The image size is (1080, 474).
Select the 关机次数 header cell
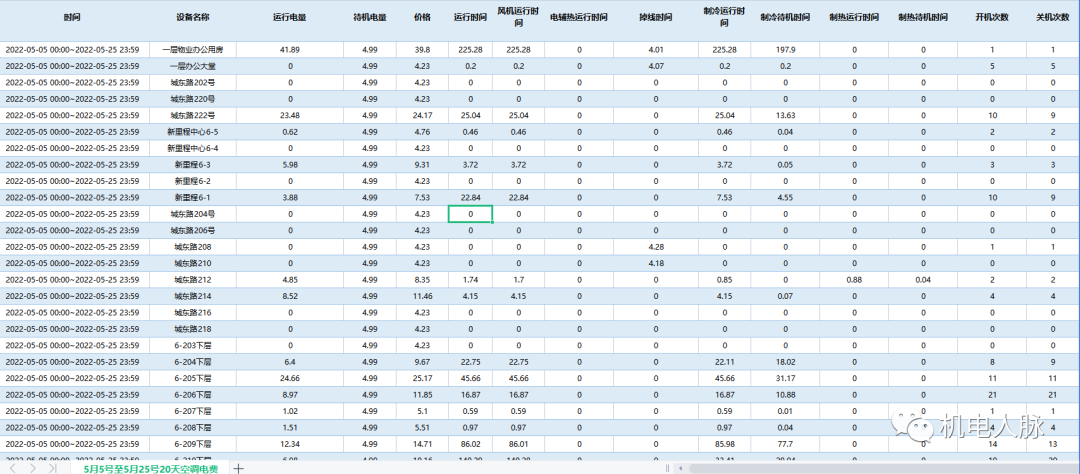point(1053,18)
